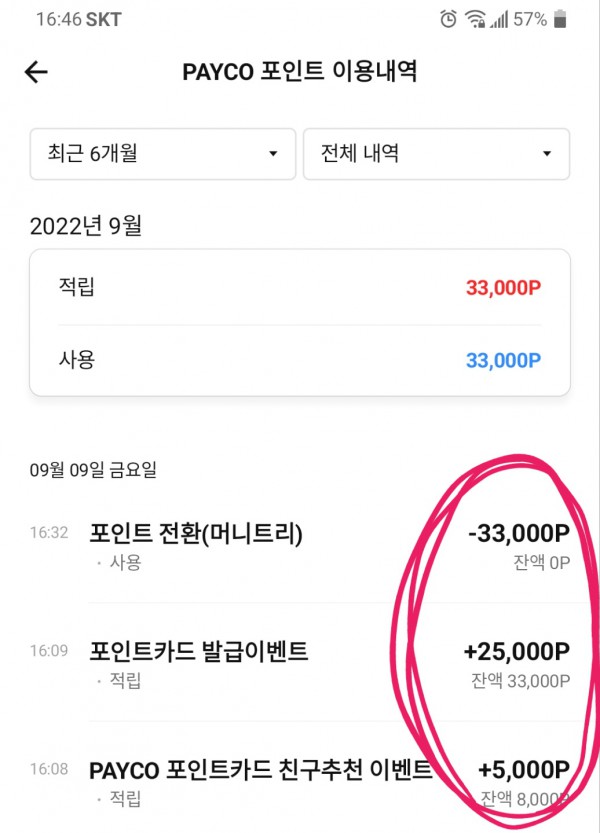Tap the +25,000P amount

coord(517,652)
